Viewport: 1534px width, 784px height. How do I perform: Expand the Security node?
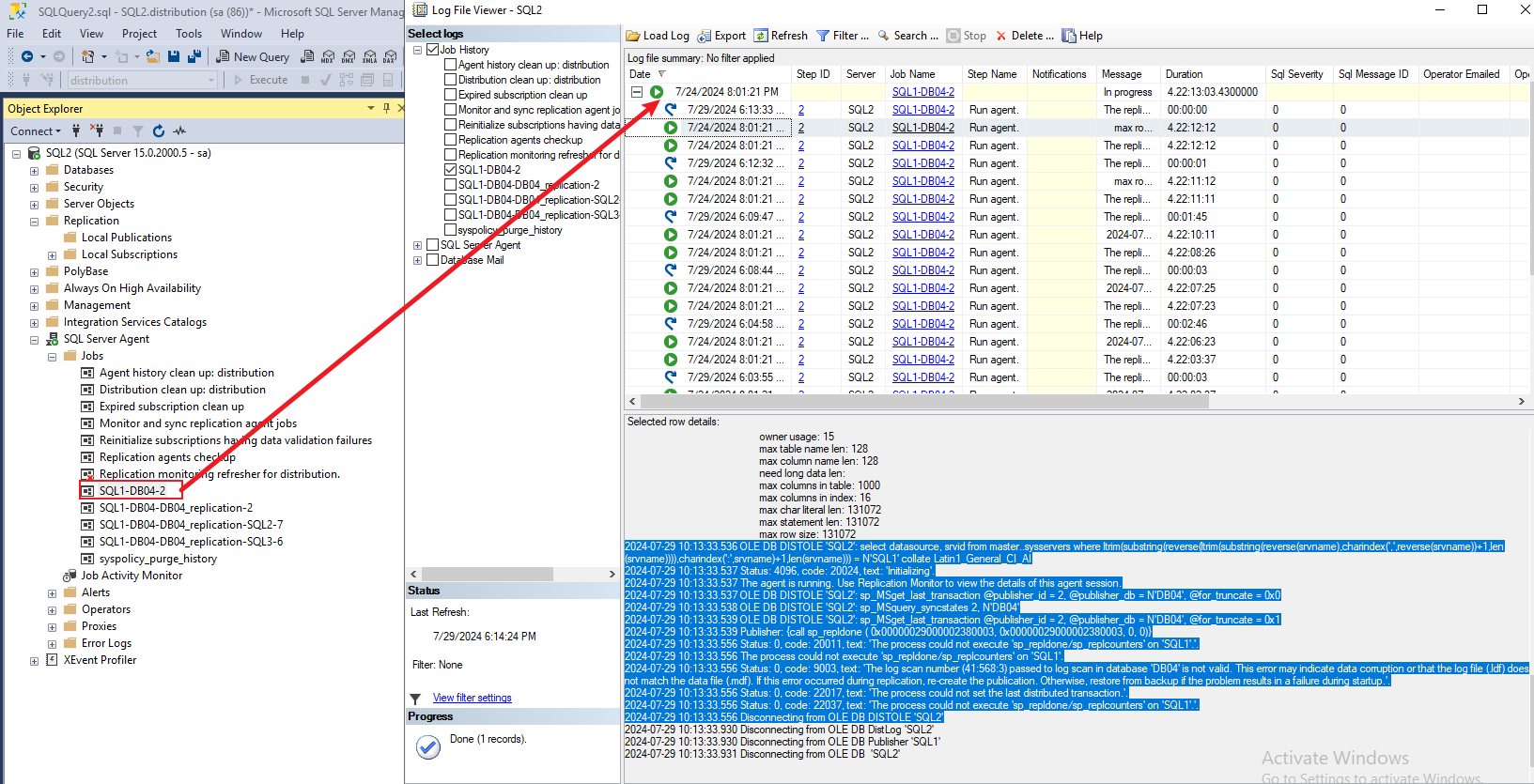tap(35, 188)
